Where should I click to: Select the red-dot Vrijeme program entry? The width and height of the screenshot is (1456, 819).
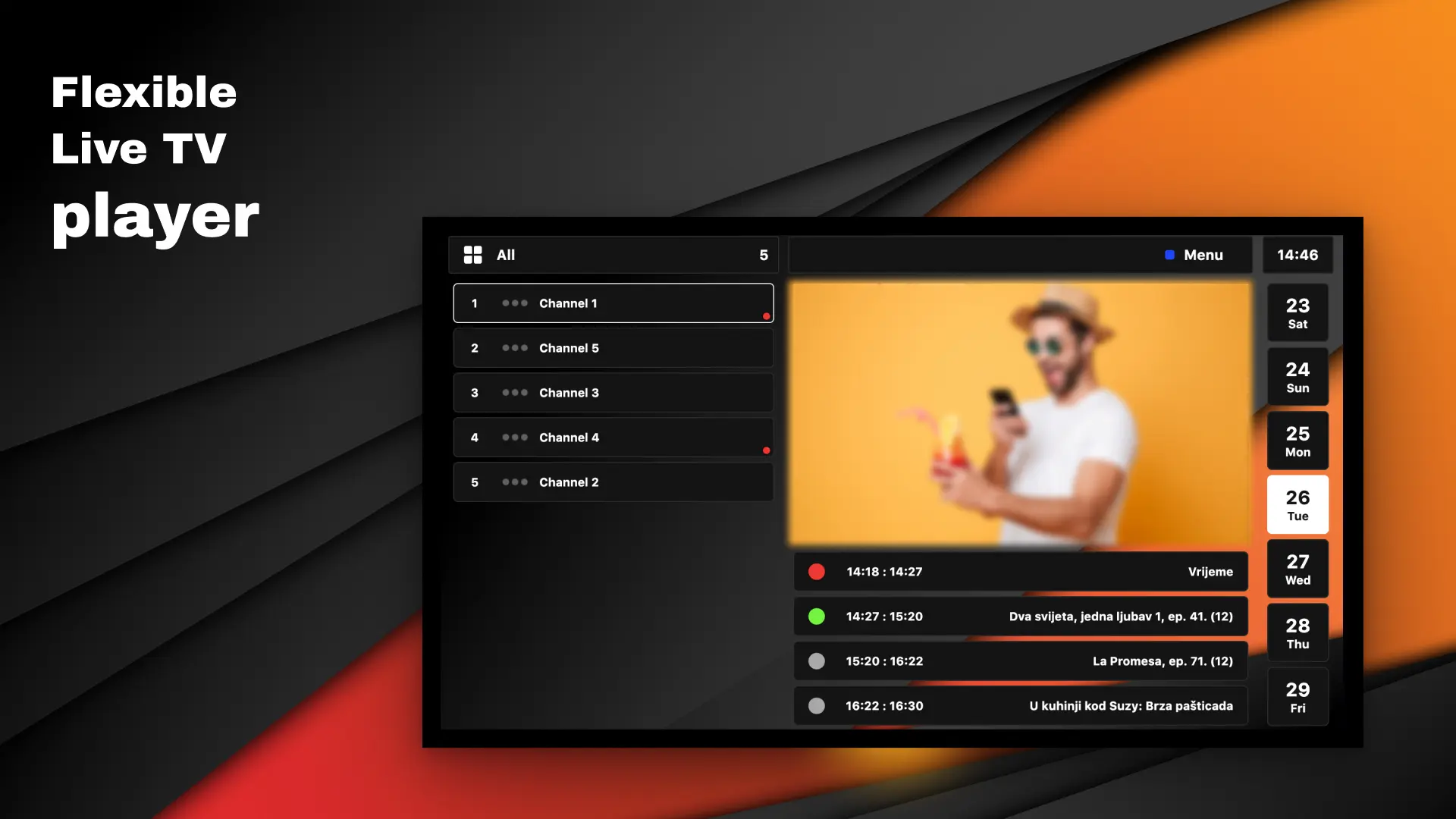click(x=1020, y=572)
